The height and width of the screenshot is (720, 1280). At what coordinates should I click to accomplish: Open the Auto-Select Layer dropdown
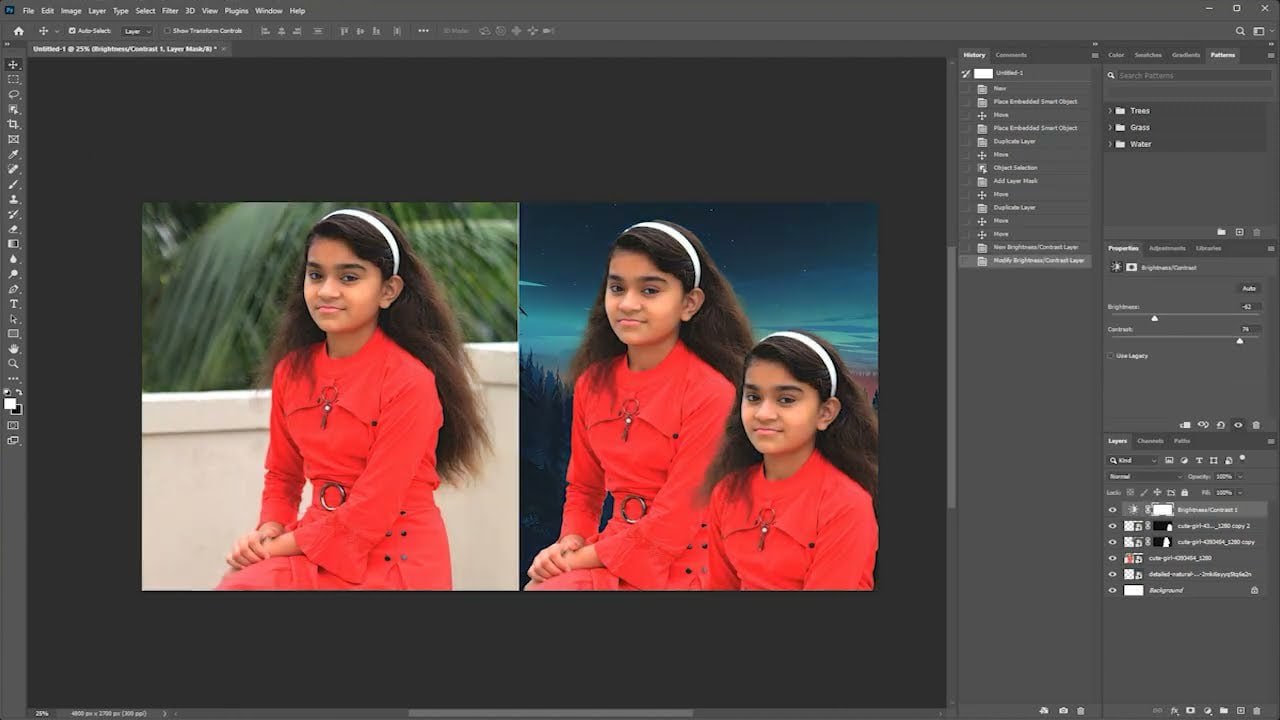[137, 31]
